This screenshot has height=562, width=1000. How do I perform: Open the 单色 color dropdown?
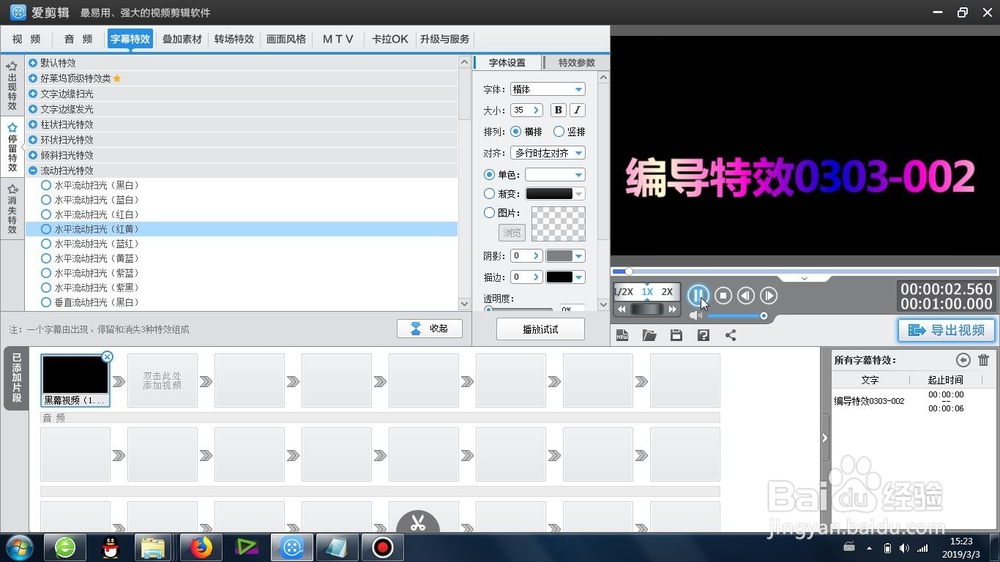[x=555, y=174]
